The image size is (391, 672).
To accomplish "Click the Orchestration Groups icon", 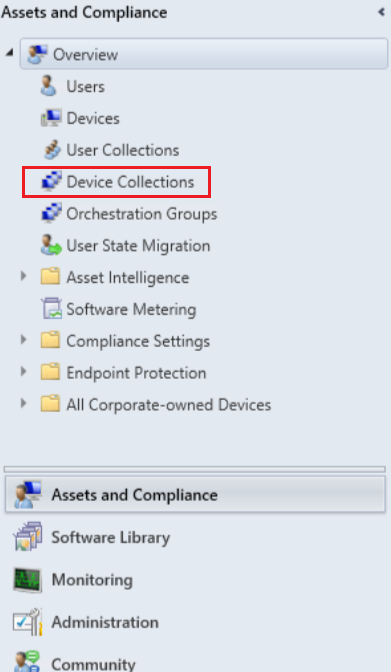I will [x=51, y=213].
